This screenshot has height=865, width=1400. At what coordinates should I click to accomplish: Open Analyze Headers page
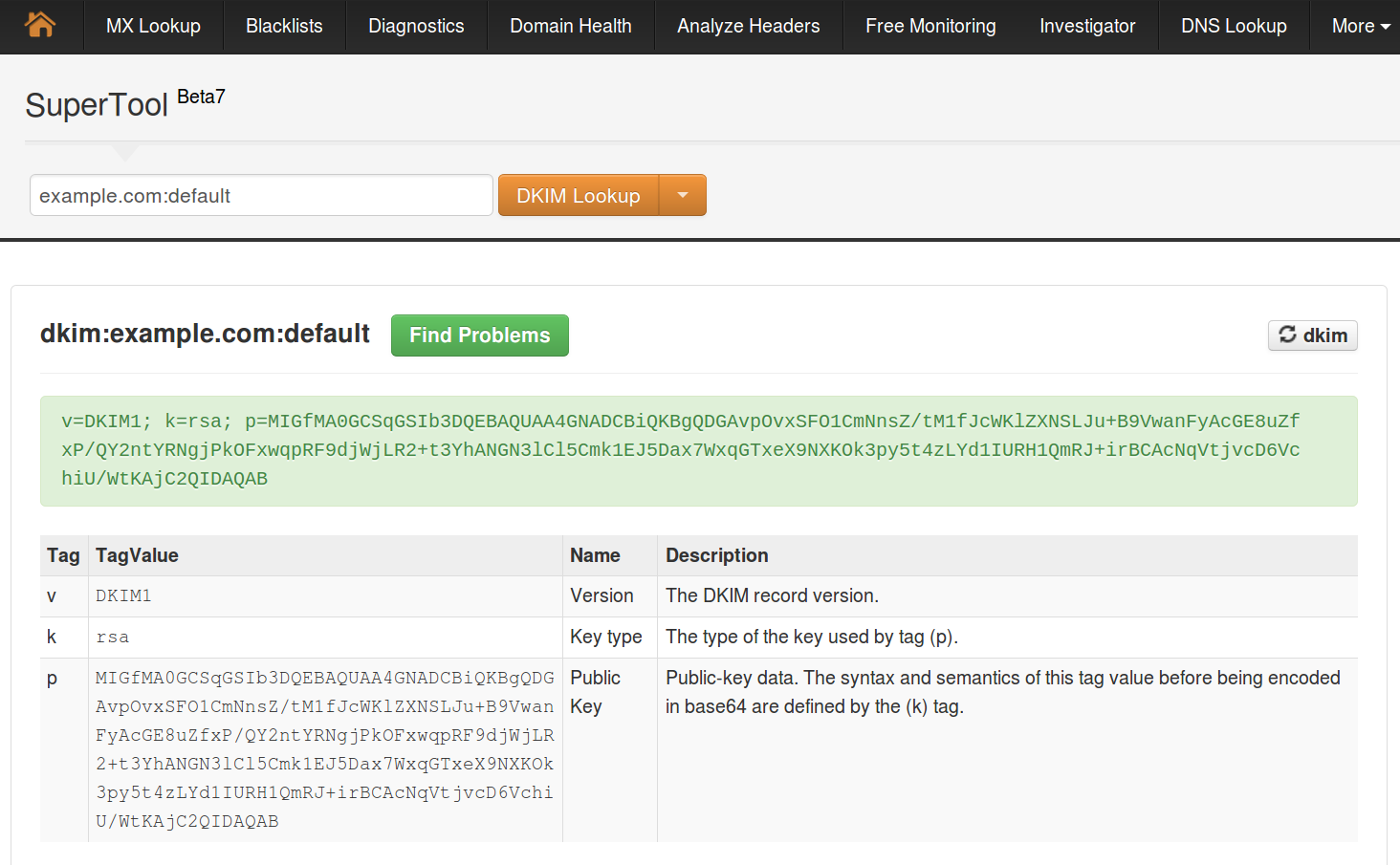point(749,26)
